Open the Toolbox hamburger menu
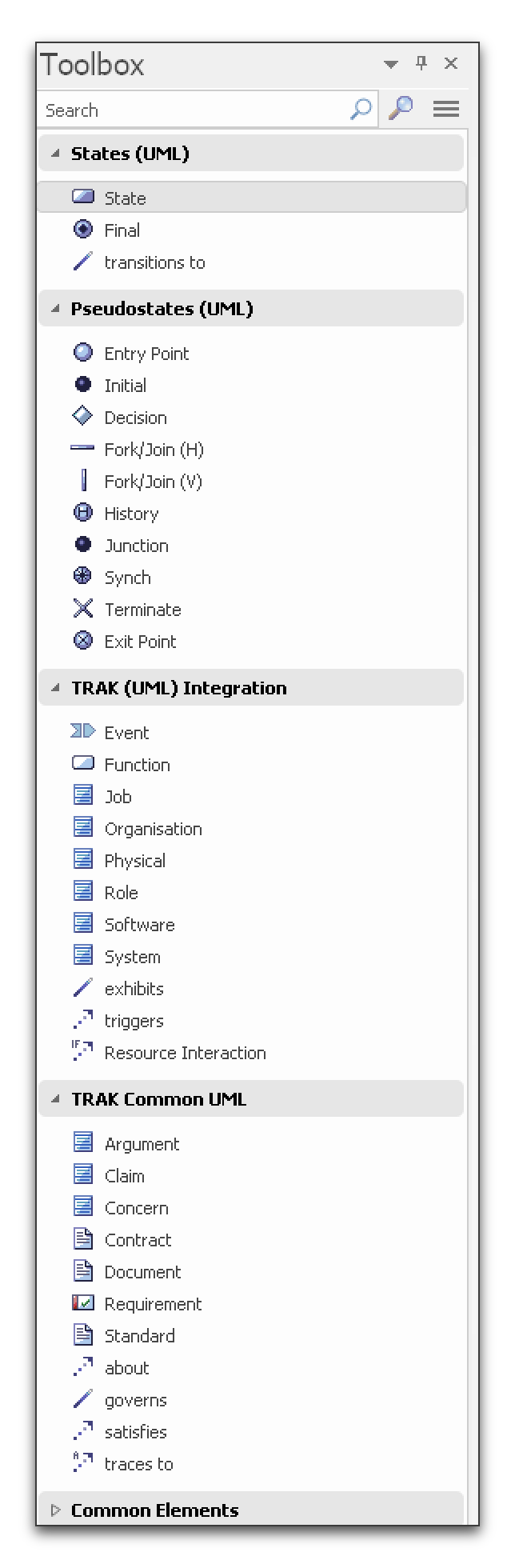This screenshot has width=515, height=1568. [445, 109]
